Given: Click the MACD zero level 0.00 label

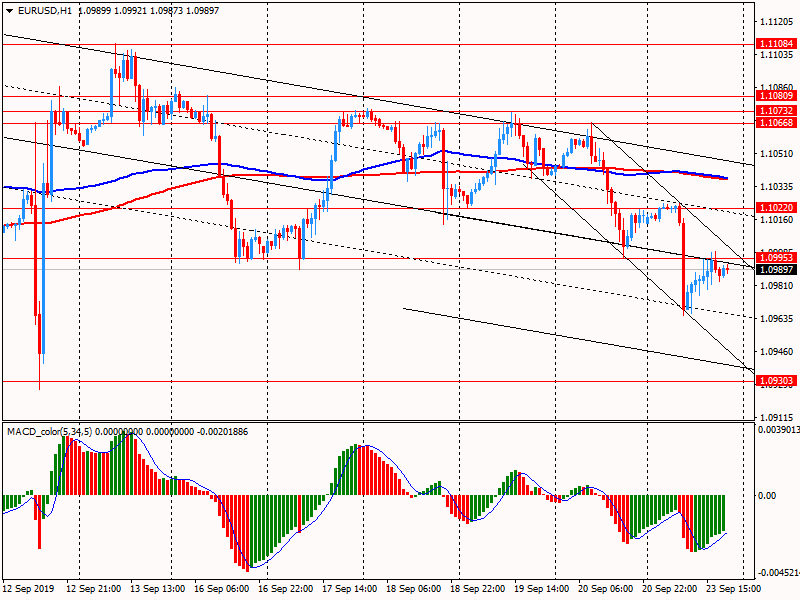Looking at the screenshot, I should tap(767, 495).
